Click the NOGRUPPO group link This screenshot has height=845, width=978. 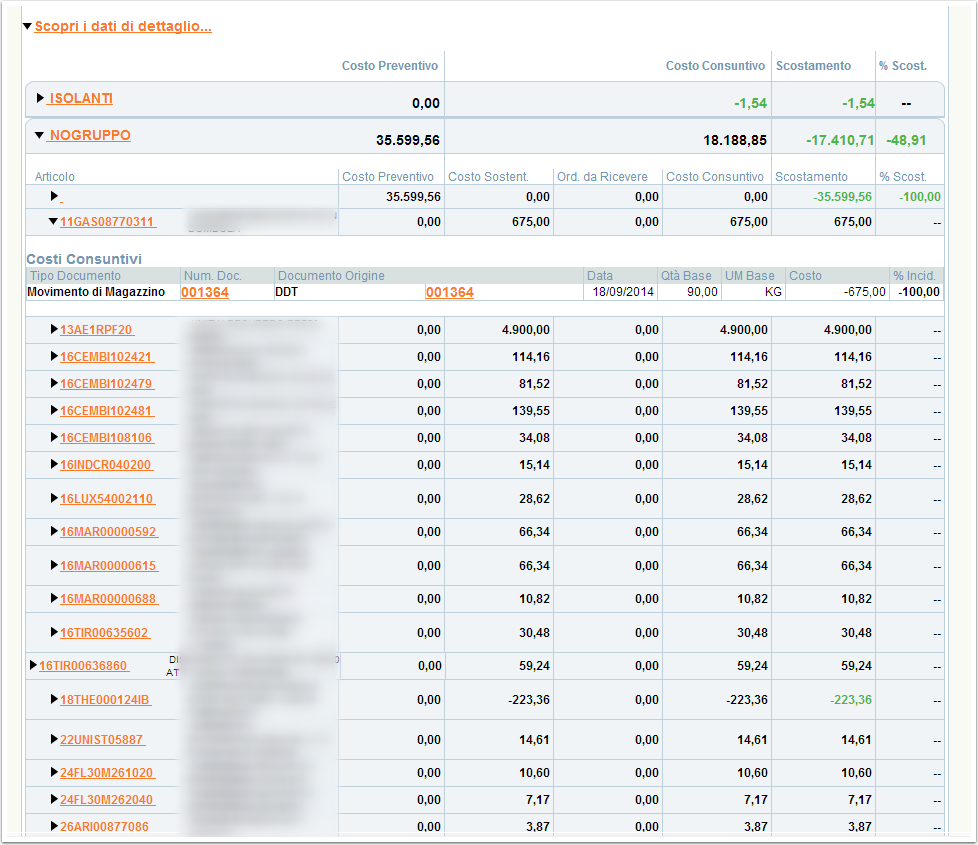coord(90,135)
